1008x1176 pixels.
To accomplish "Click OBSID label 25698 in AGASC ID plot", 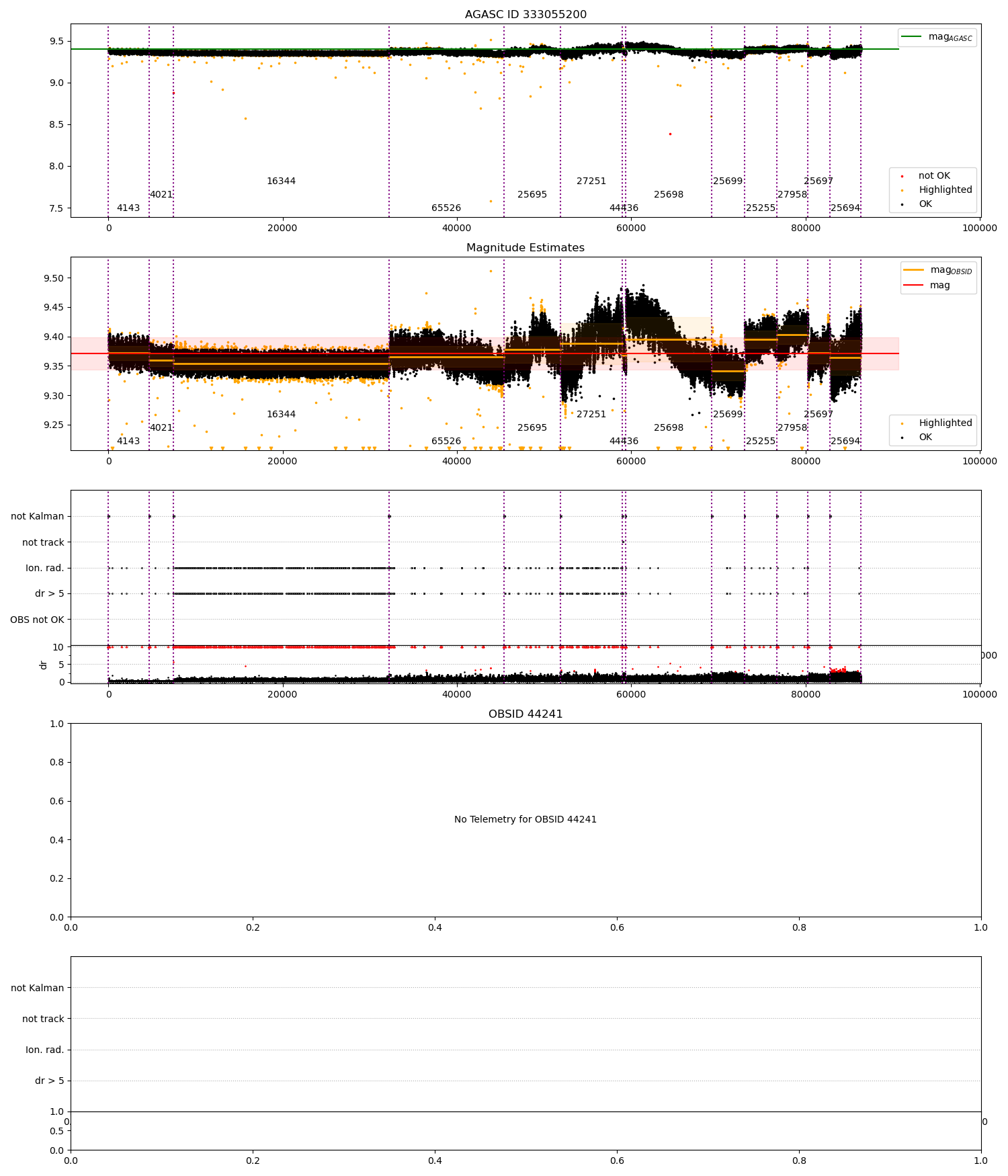I will click(x=669, y=194).
